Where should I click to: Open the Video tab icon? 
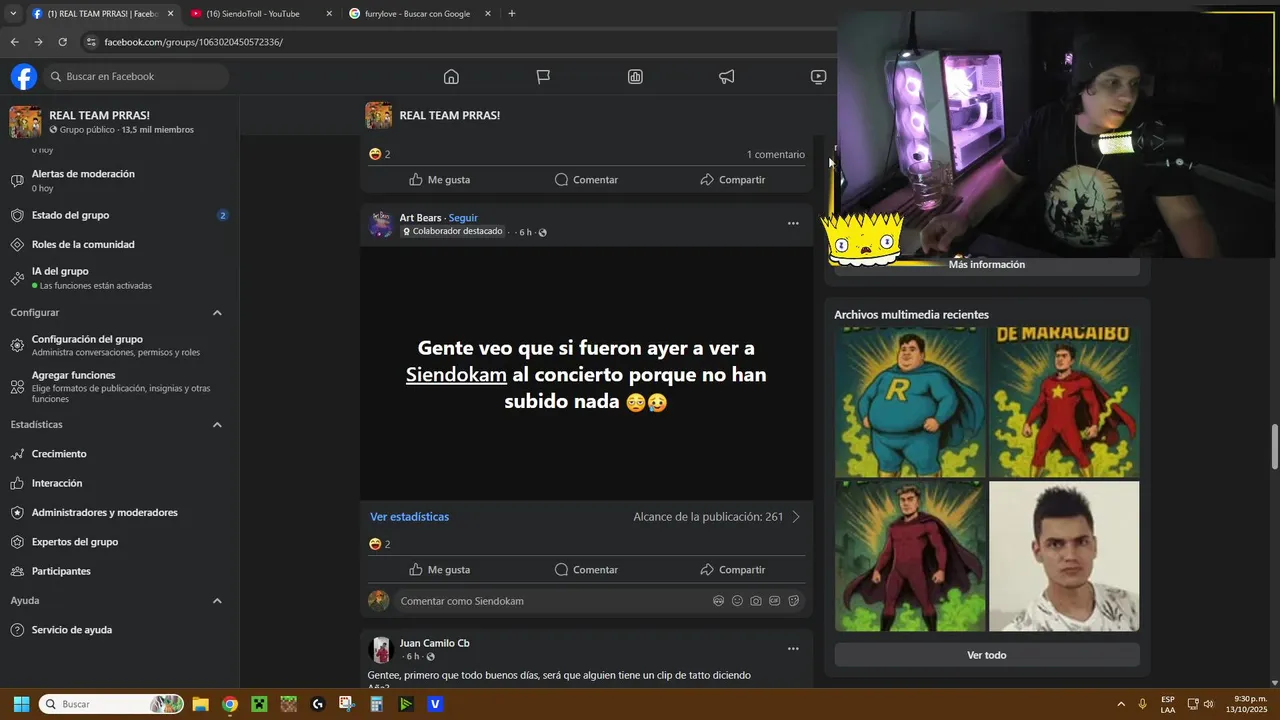pos(818,77)
